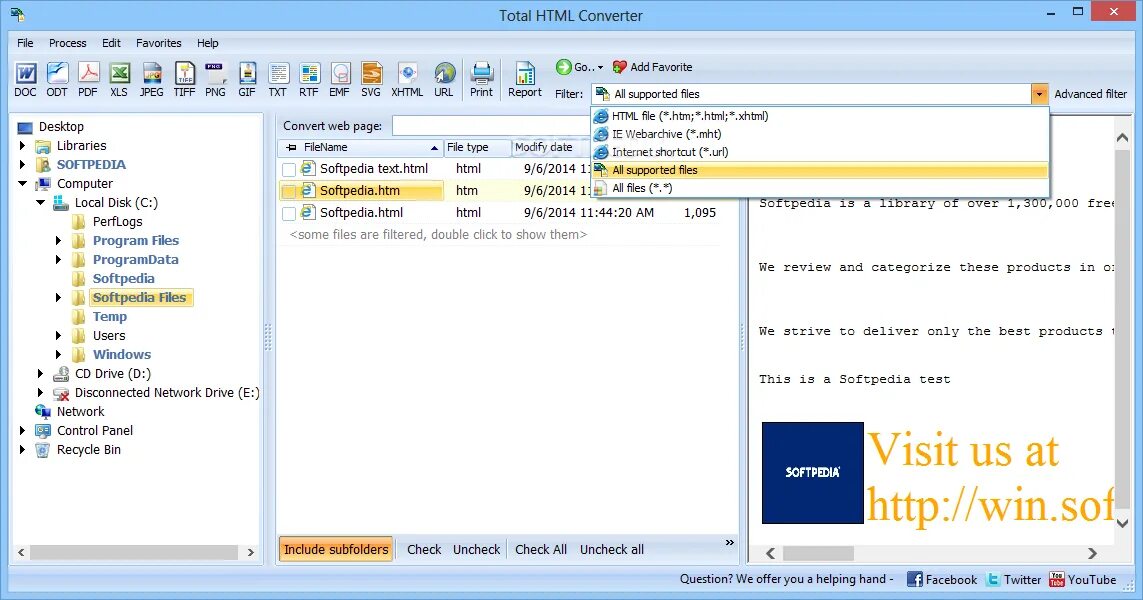Viewport: 1143px width, 600px height.
Task: Click filtered files notice text
Action: coord(438,235)
